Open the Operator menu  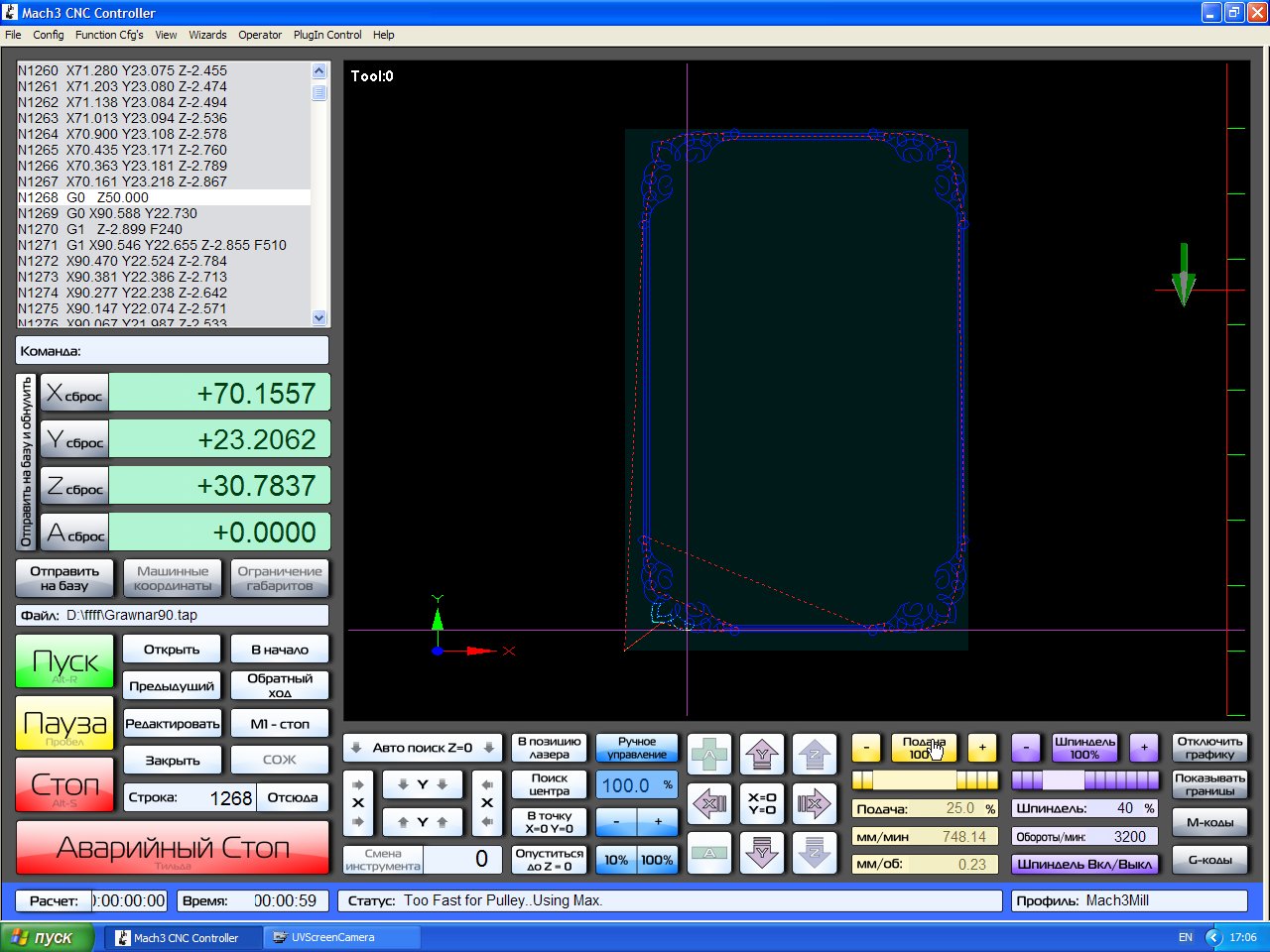tap(260, 35)
